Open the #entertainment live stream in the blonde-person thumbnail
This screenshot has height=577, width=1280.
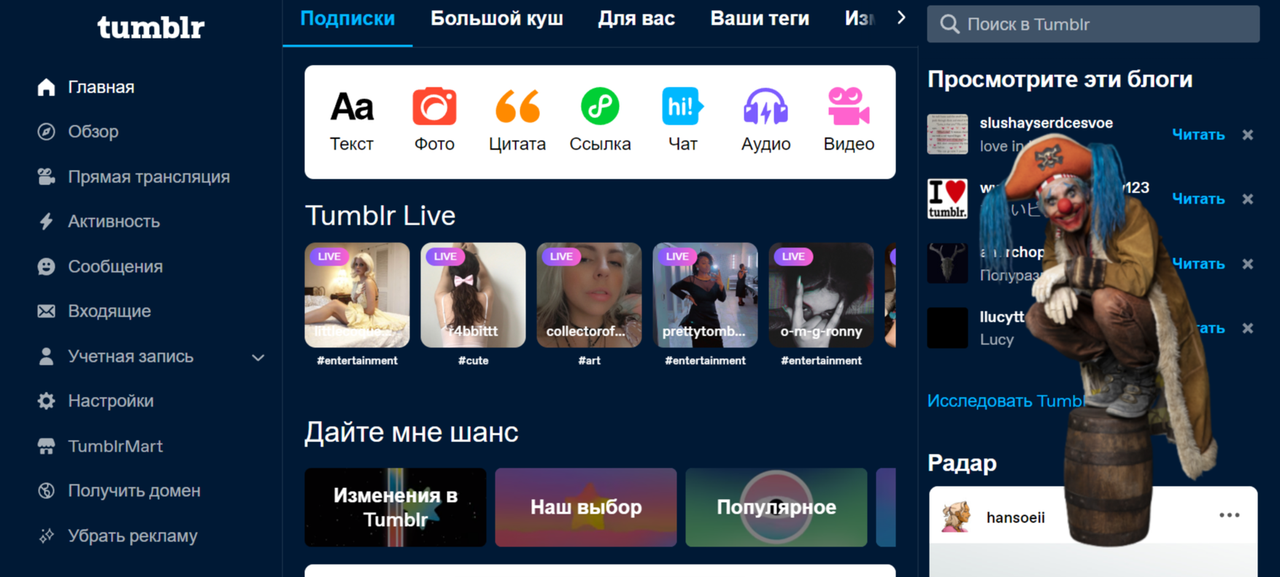(357, 295)
